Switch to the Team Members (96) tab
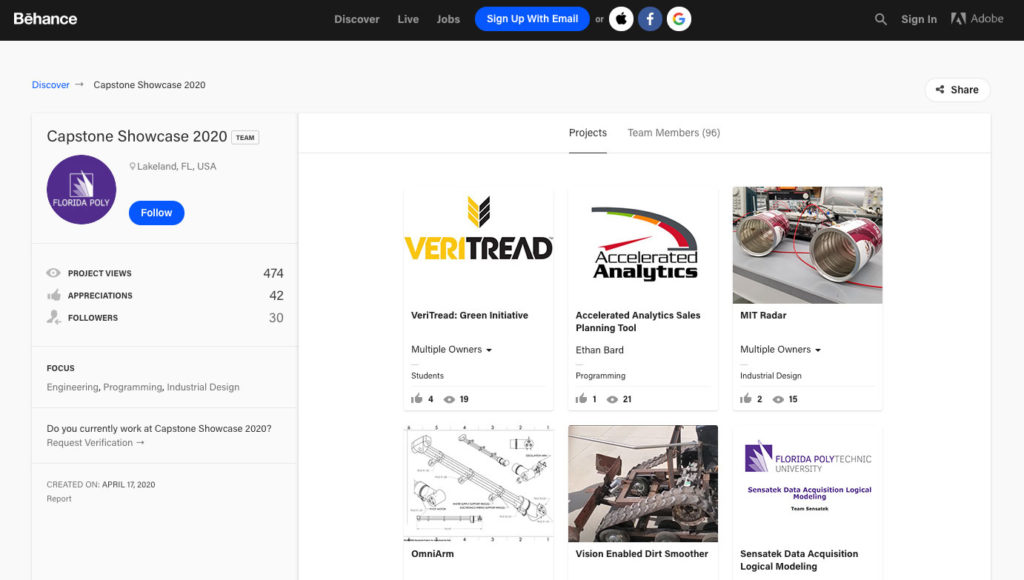 [x=674, y=133]
